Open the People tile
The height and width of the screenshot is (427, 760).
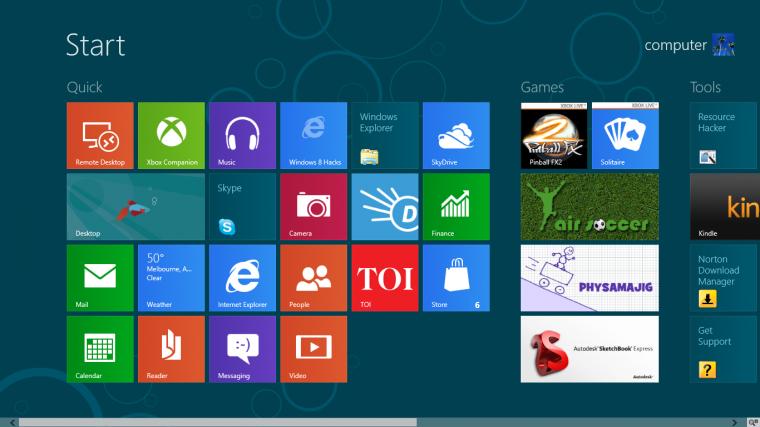coord(314,278)
